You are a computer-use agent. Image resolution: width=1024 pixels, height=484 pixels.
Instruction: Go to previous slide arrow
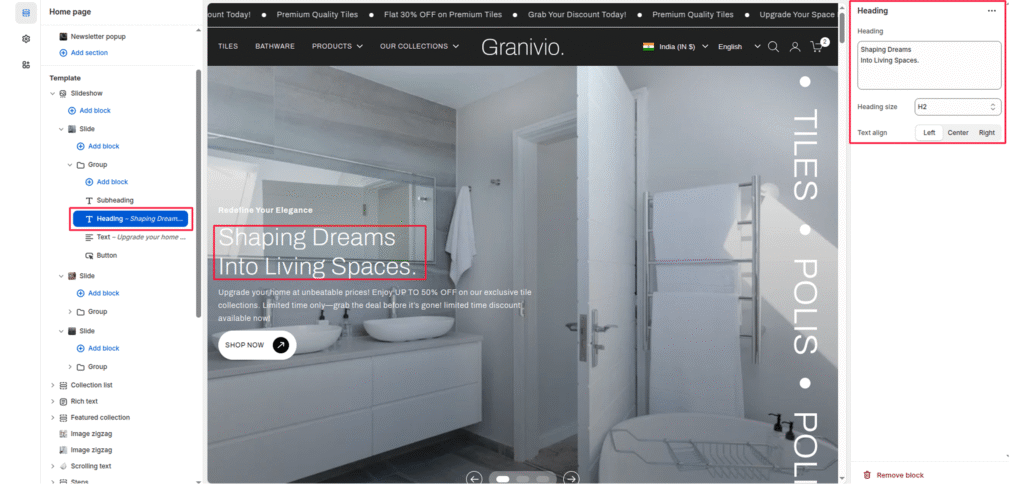point(475,478)
